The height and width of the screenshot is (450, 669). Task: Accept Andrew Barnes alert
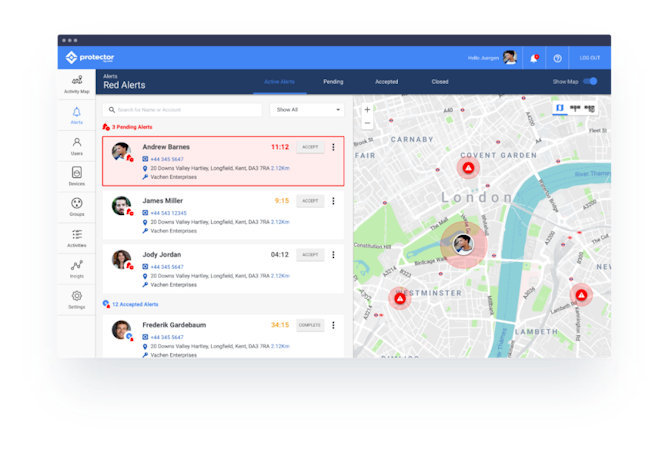(310, 147)
